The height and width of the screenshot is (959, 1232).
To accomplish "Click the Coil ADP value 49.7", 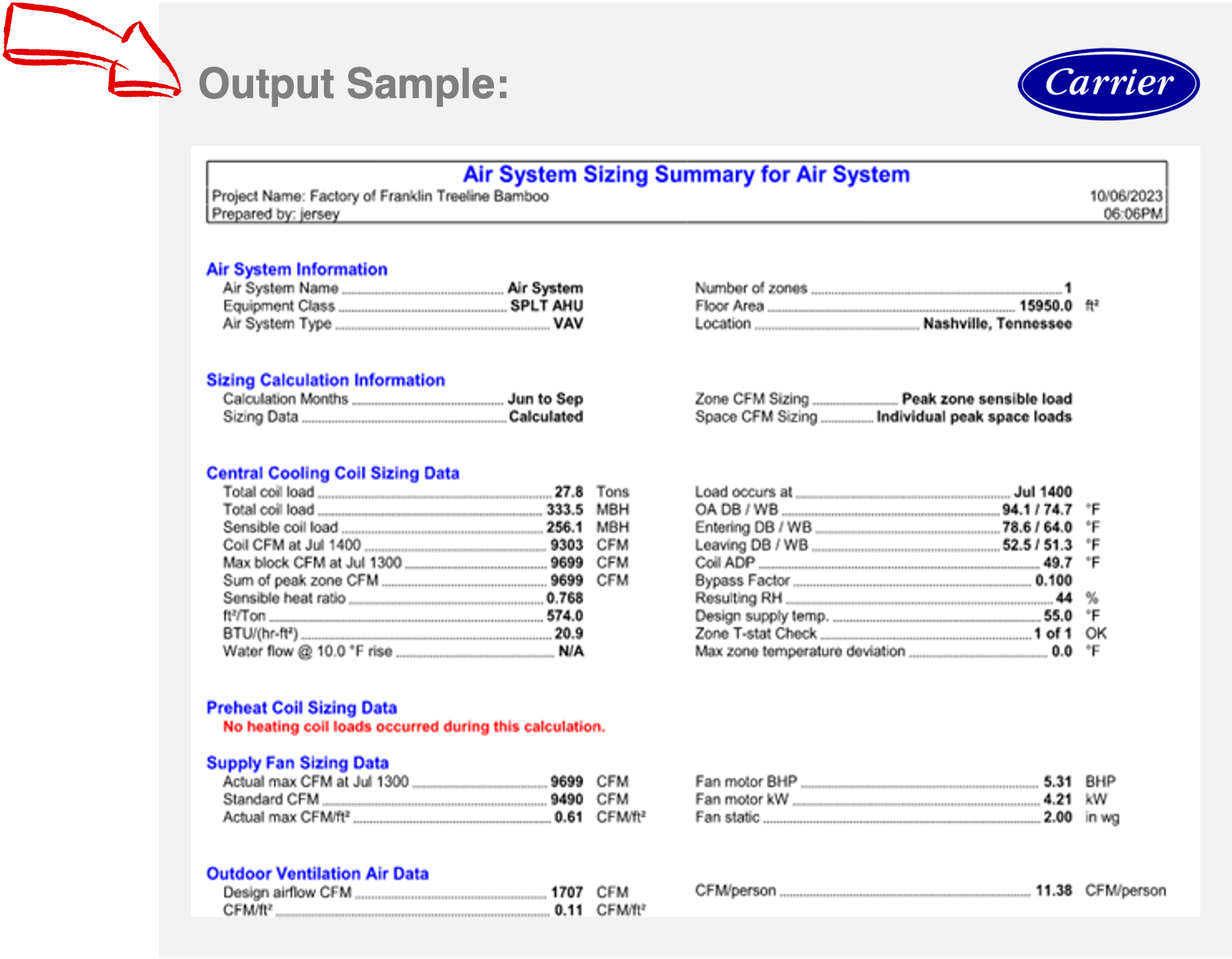I will 1057,562.
